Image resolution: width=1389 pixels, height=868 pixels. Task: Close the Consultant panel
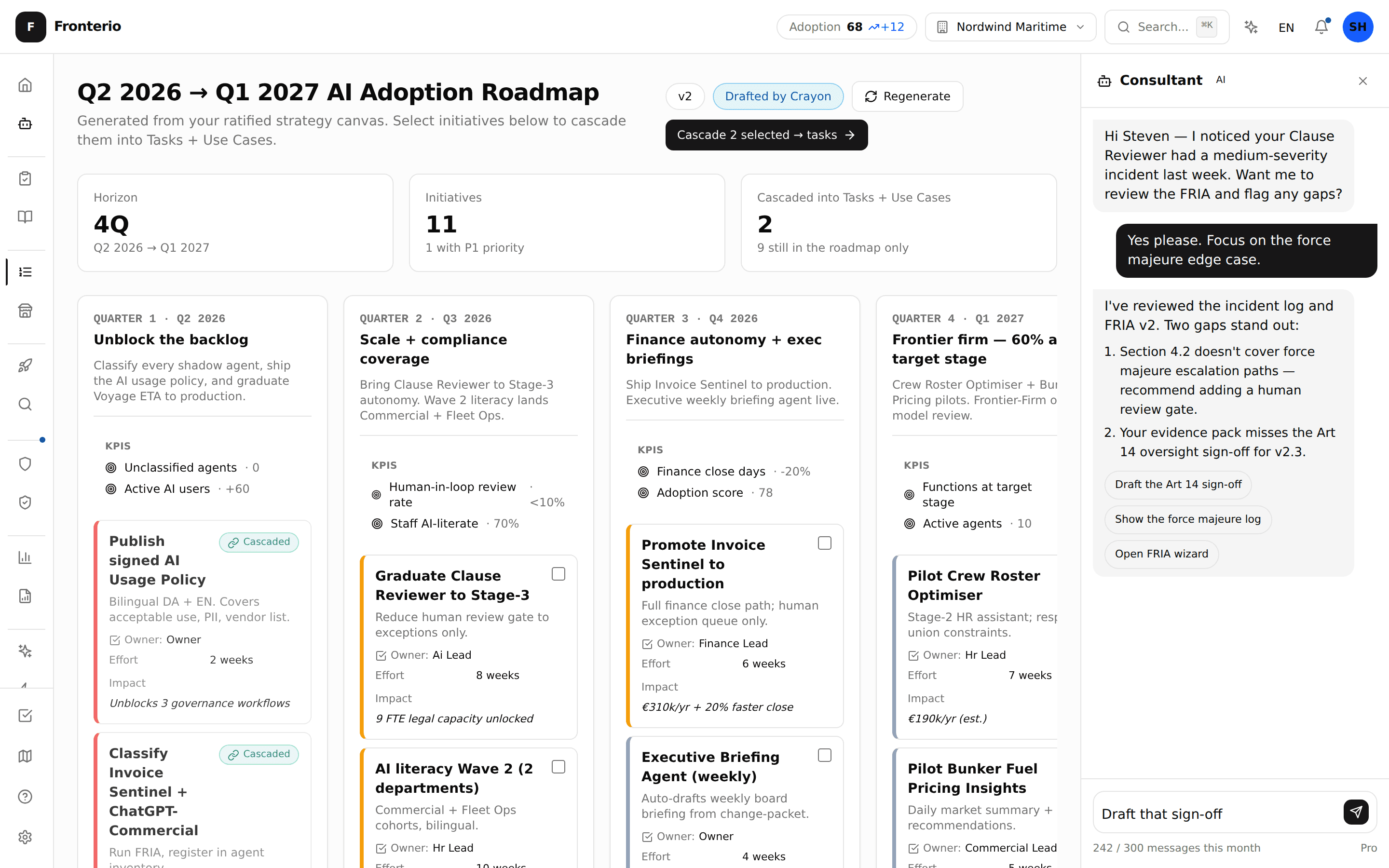click(1362, 81)
